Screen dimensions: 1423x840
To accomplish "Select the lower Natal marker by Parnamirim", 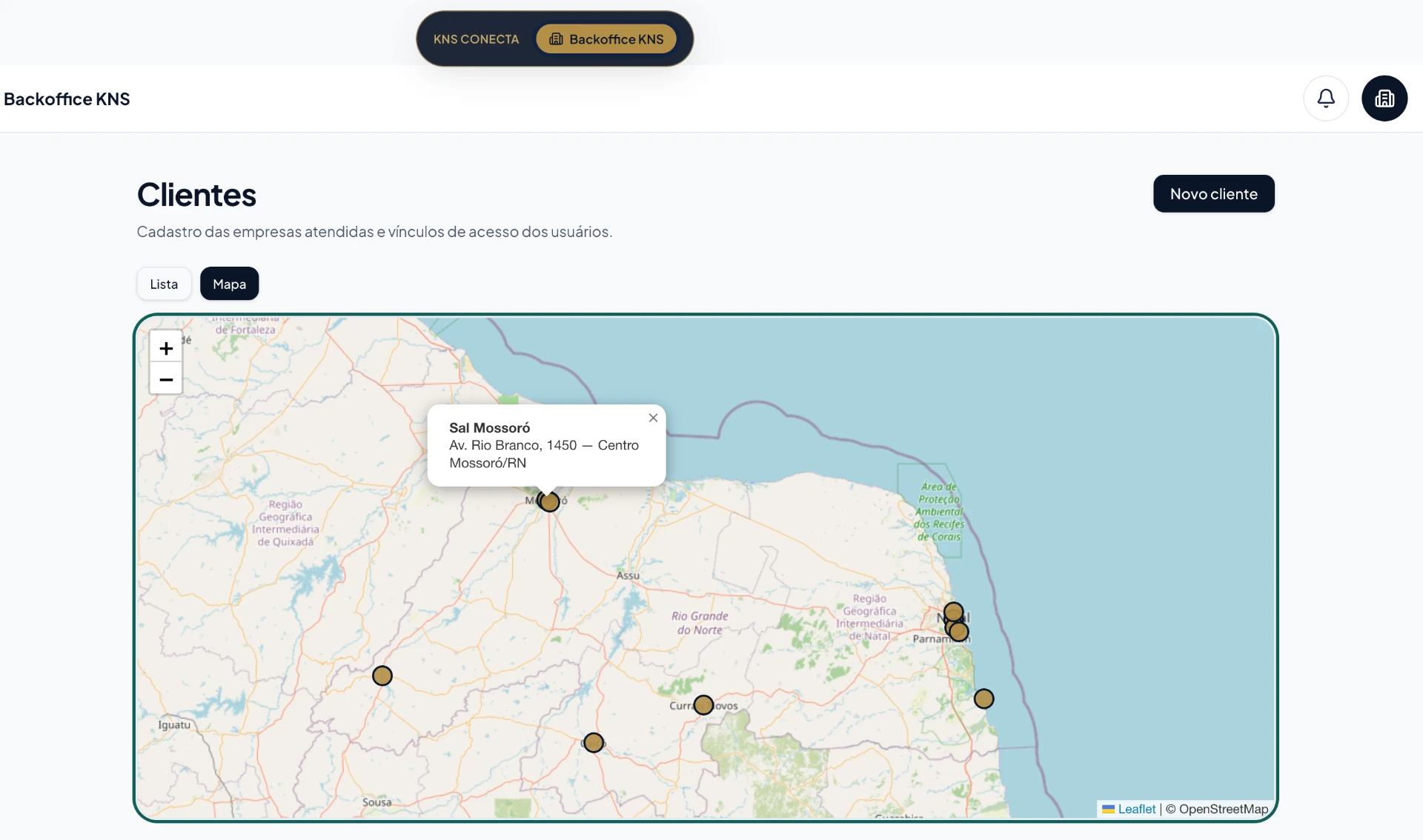I will coord(959,632).
